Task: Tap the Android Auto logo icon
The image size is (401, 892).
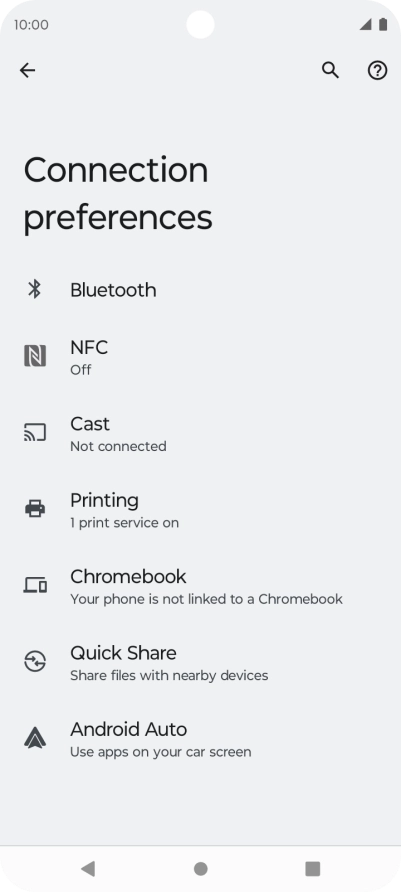Action: (35, 737)
